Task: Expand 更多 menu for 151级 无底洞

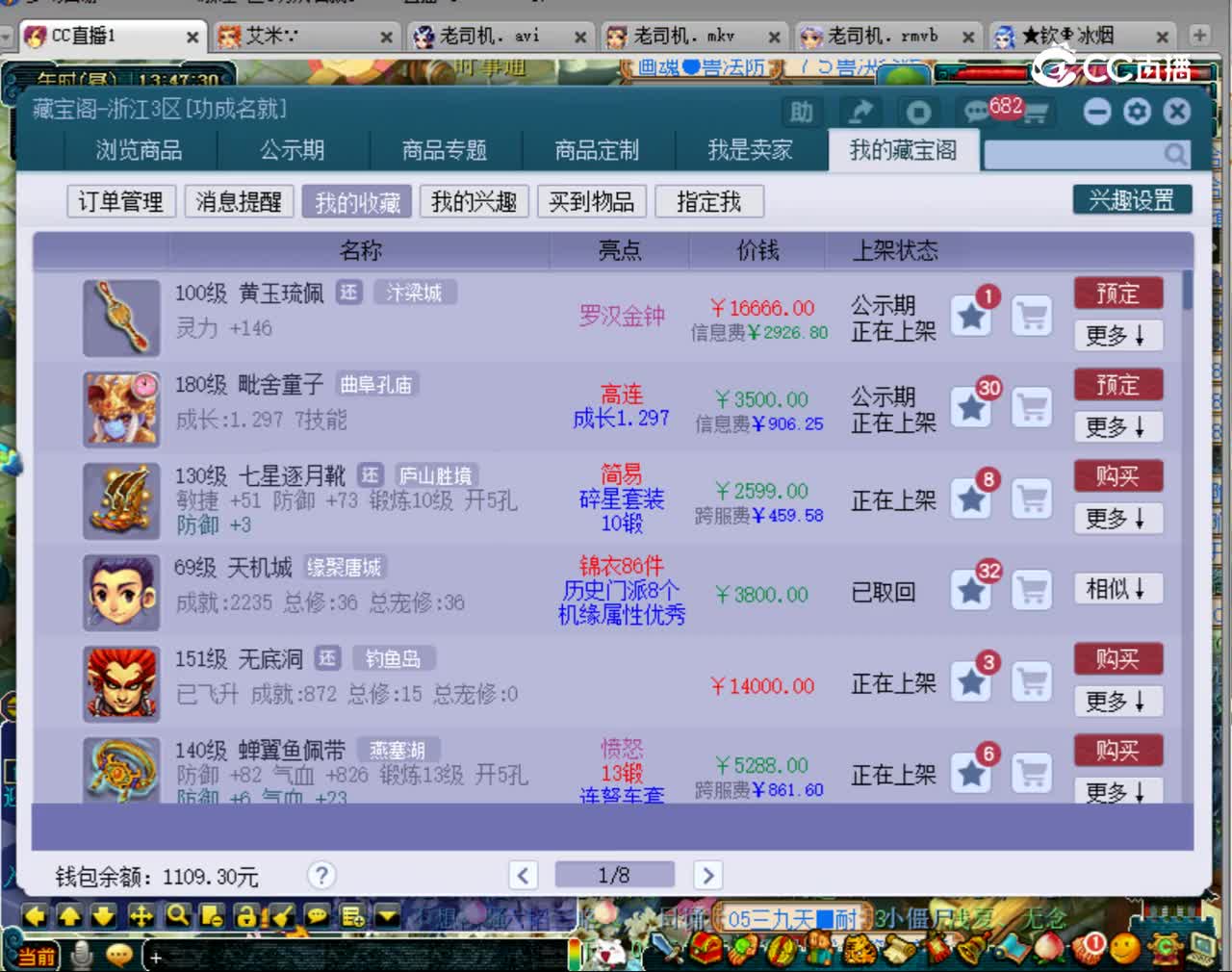Action: pos(1117,701)
